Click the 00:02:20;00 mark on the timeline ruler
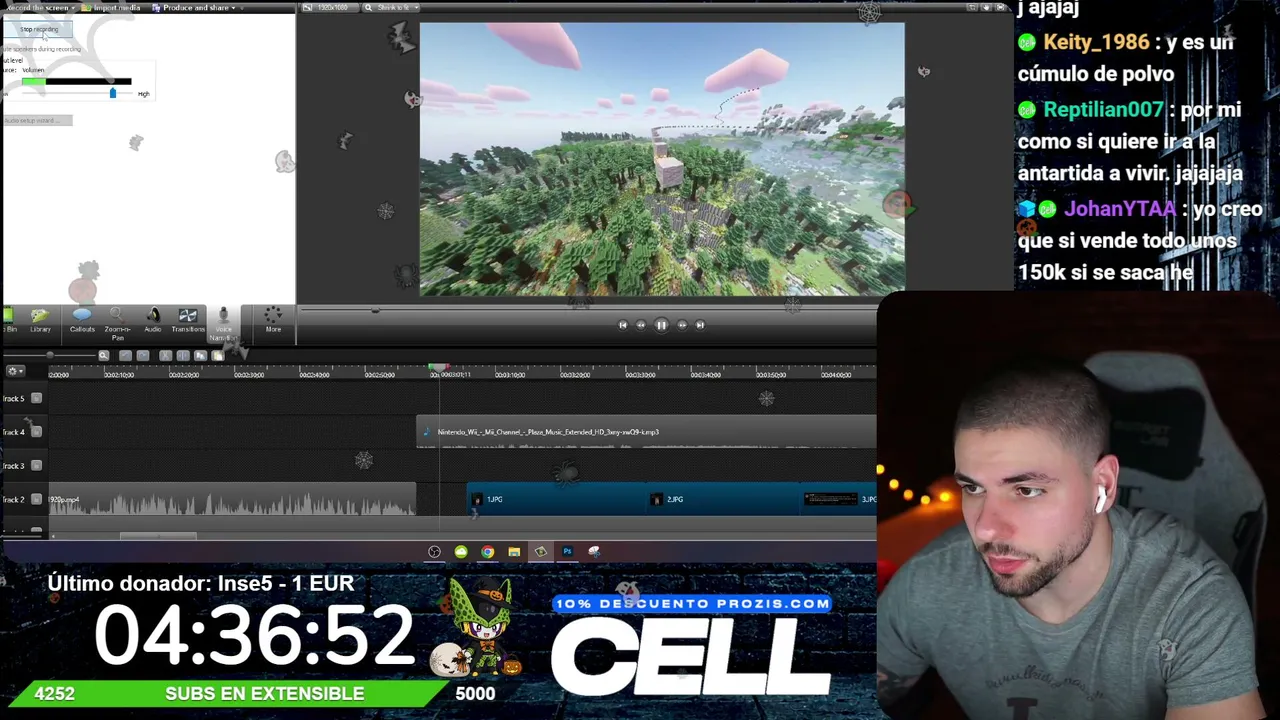Image resolution: width=1280 pixels, height=720 pixels. (x=184, y=375)
